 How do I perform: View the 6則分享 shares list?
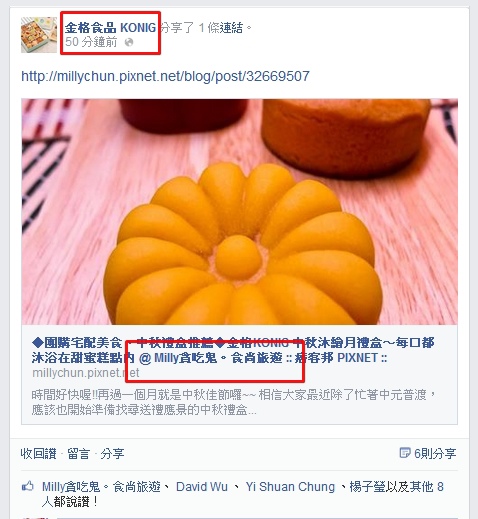coord(435,453)
